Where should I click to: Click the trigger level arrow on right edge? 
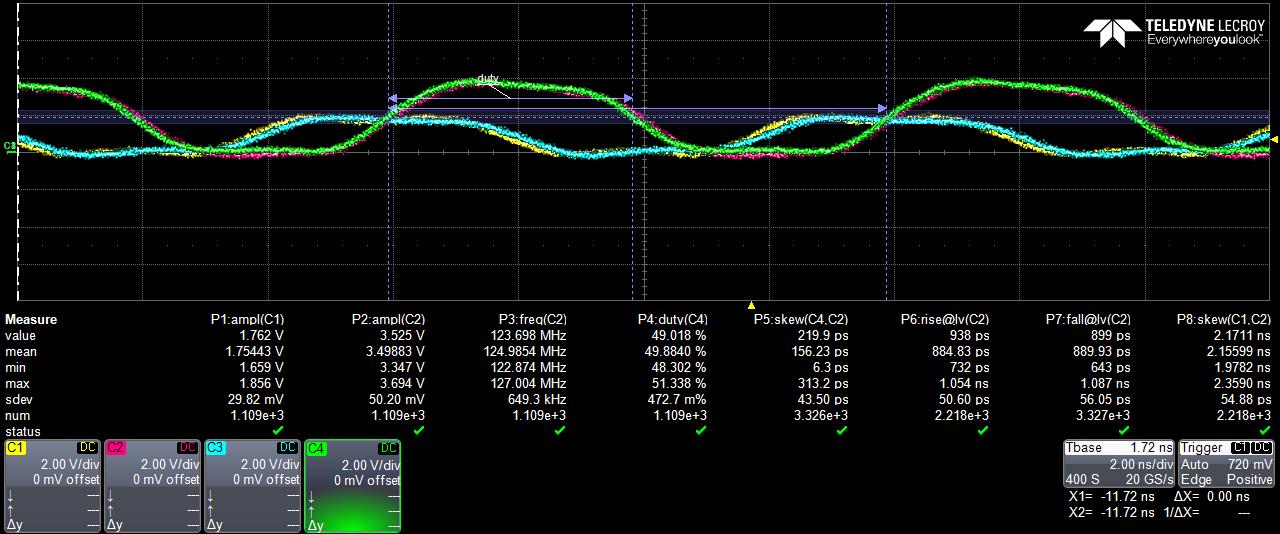1273,140
